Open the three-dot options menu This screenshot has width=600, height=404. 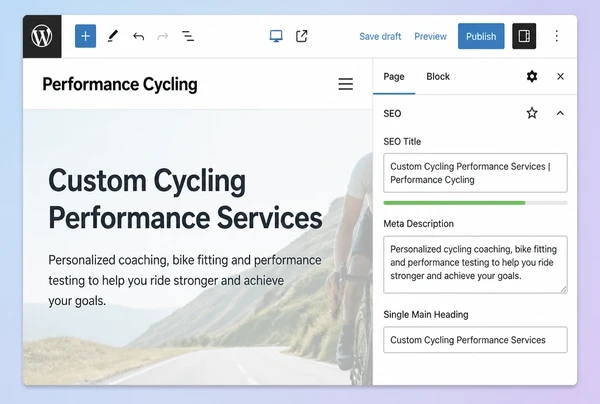[557, 36]
